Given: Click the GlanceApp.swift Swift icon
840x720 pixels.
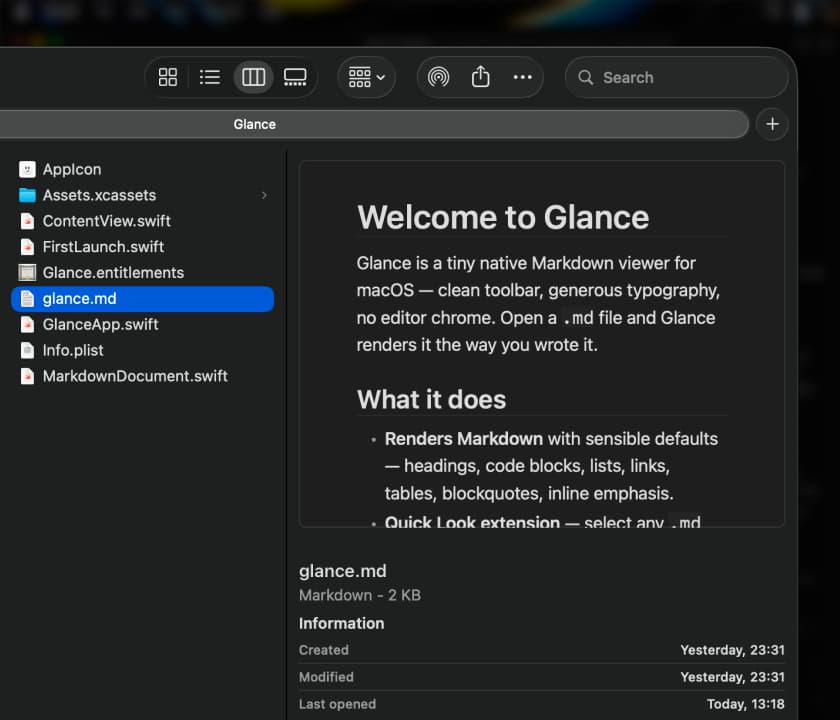Looking at the screenshot, I should coord(27,324).
